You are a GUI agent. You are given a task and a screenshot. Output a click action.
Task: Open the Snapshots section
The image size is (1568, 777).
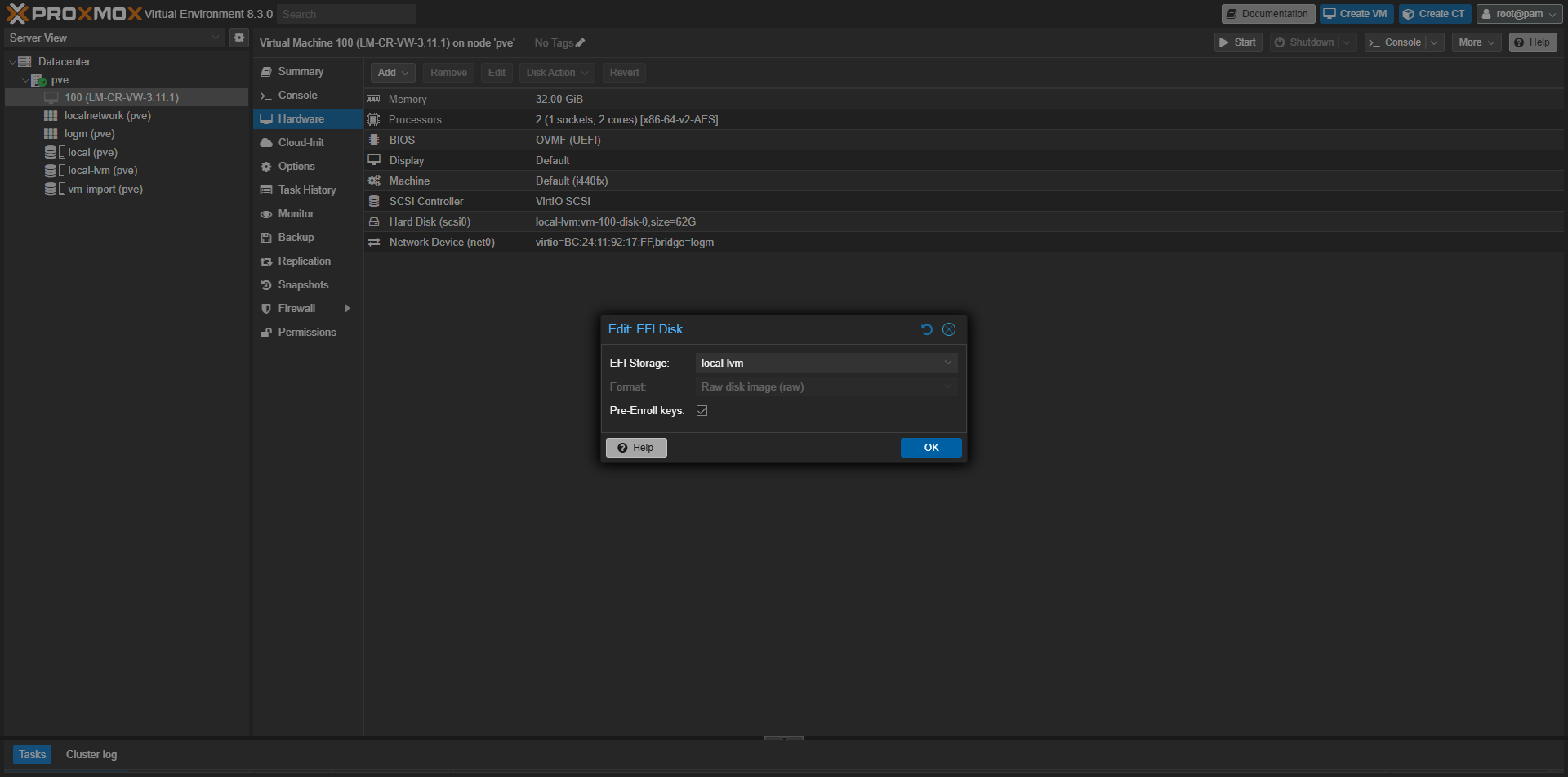pyautogui.click(x=303, y=285)
